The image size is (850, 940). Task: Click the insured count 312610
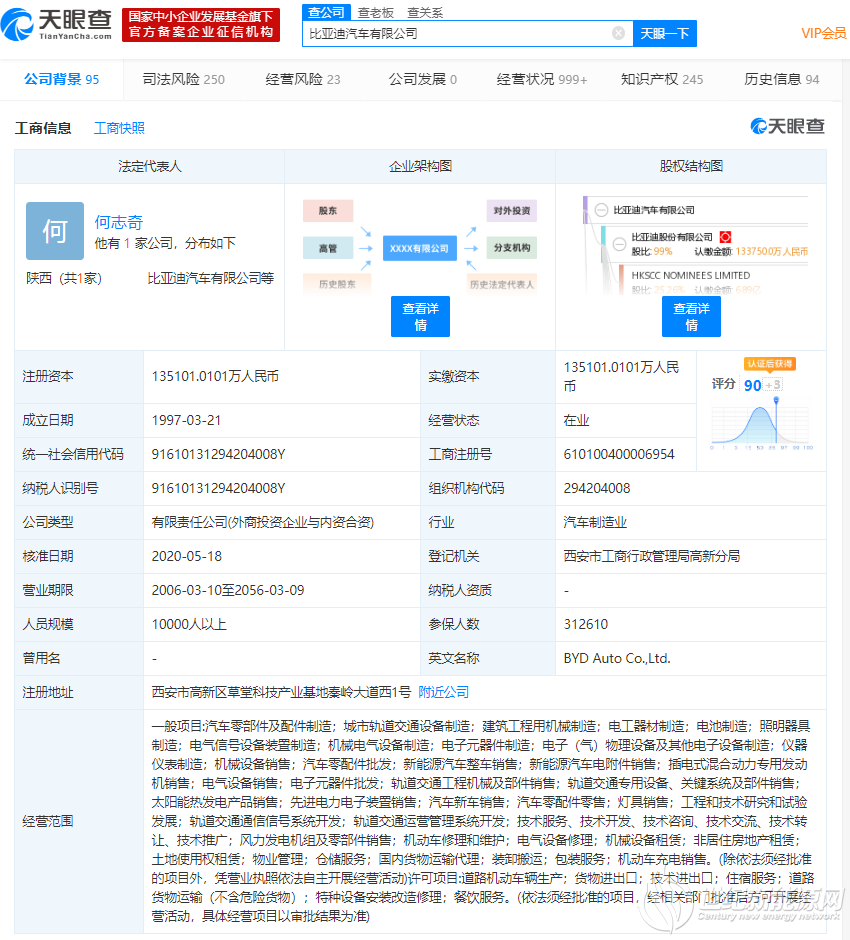(x=586, y=624)
